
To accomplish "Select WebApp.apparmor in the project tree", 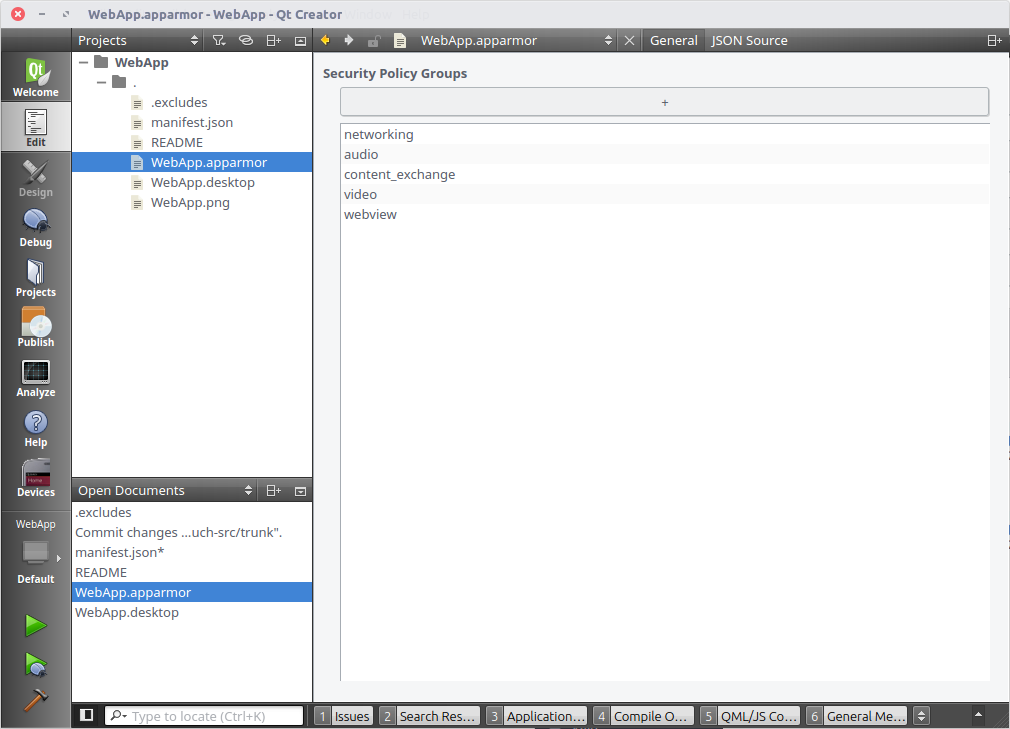I will (x=192, y=162).
